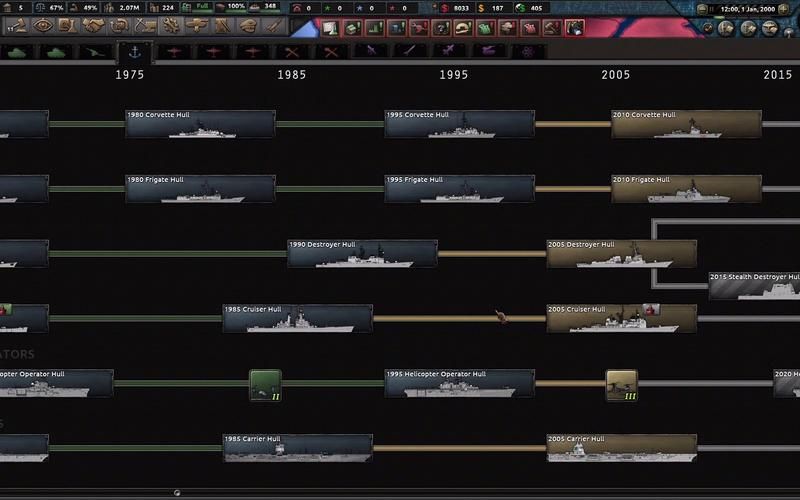The height and width of the screenshot is (500, 800).
Task: Select the 2010 Corvette Hull technology
Action: 686,124
